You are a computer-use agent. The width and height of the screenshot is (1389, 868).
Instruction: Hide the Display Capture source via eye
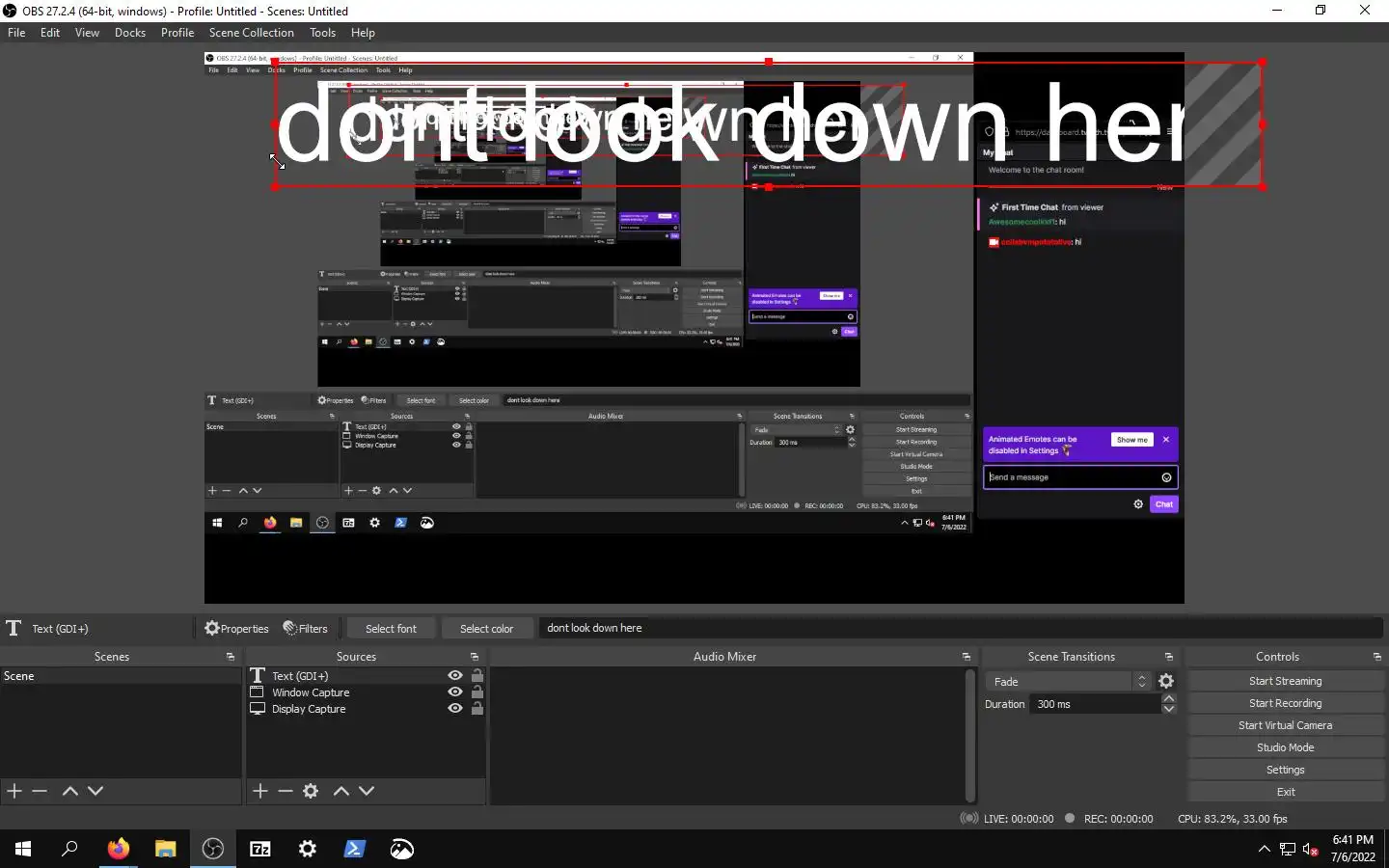tap(455, 708)
